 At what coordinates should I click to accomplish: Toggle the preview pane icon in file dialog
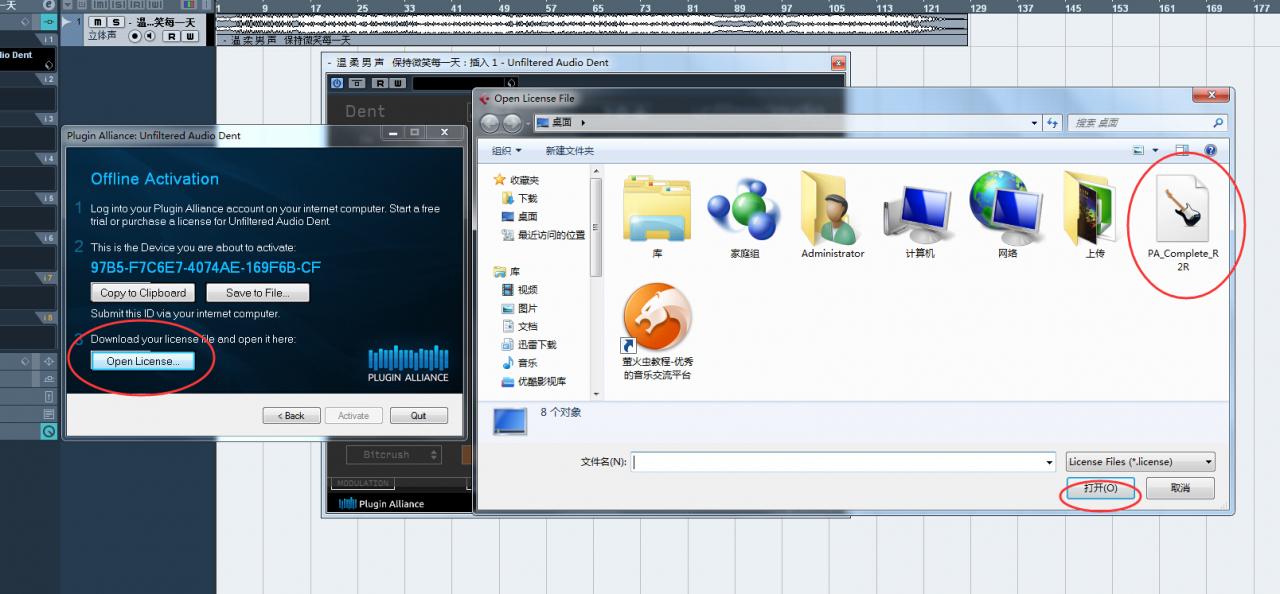tap(1183, 150)
